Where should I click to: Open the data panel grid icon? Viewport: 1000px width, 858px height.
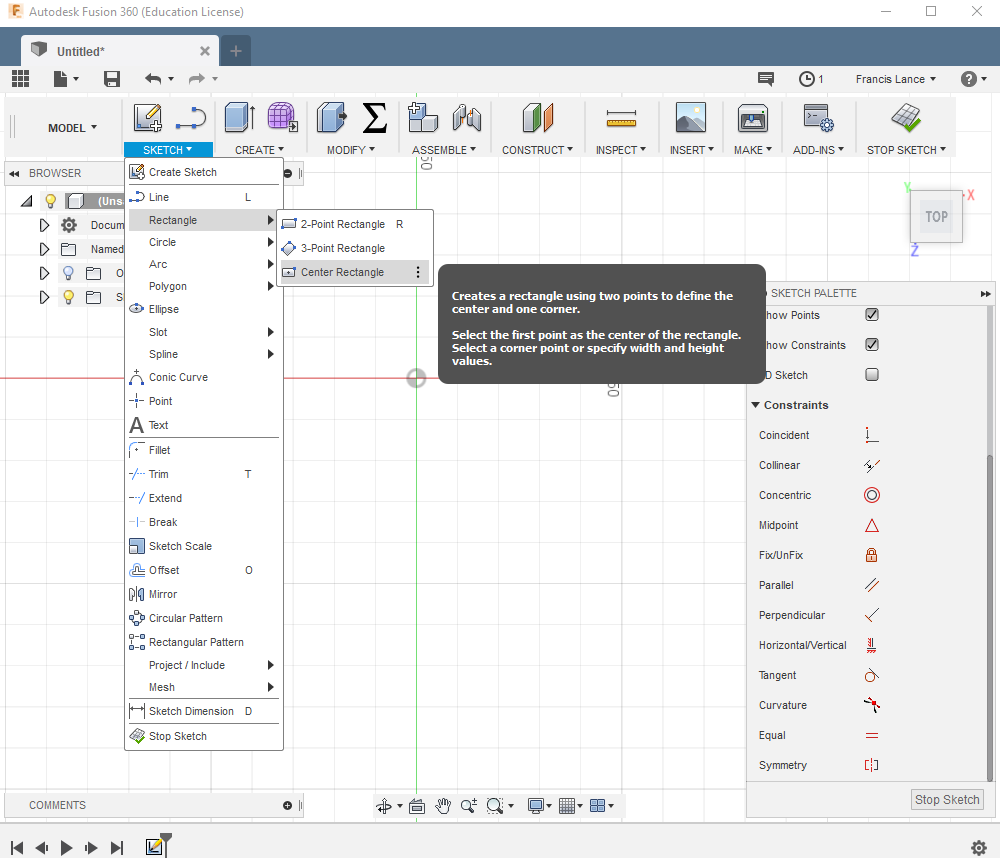point(20,78)
